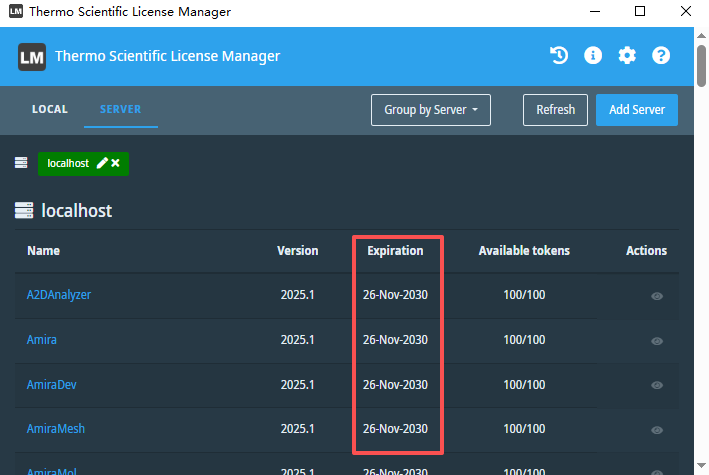Open the AmiraMesh license link
The width and height of the screenshot is (709, 475).
(56, 429)
